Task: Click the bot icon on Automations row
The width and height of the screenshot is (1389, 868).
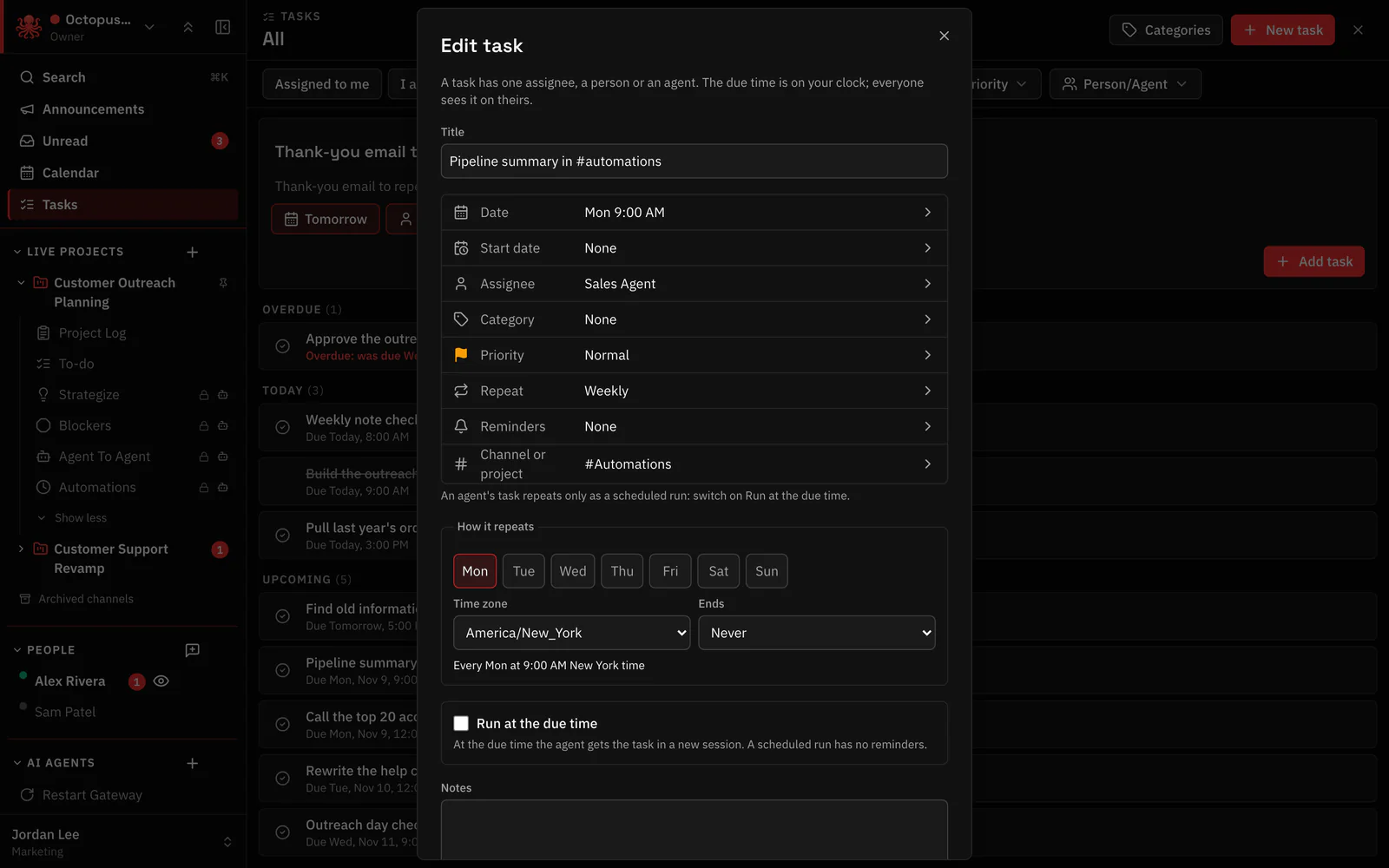Action: point(223,488)
